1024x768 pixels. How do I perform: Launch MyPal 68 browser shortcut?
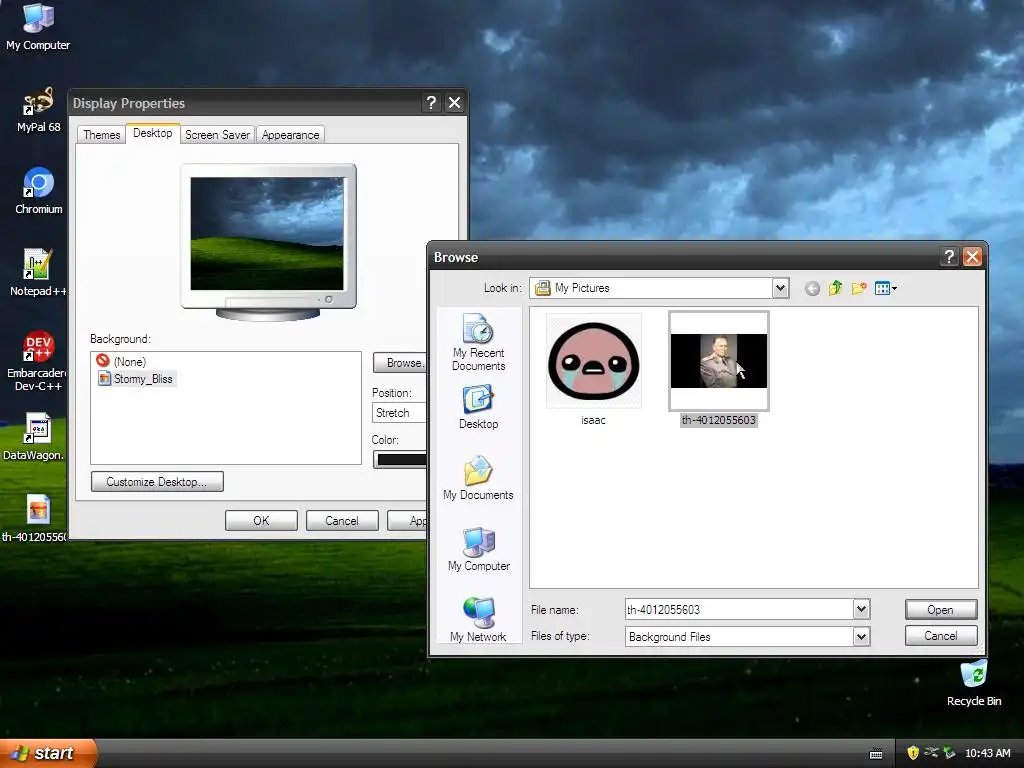click(x=38, y=110)
